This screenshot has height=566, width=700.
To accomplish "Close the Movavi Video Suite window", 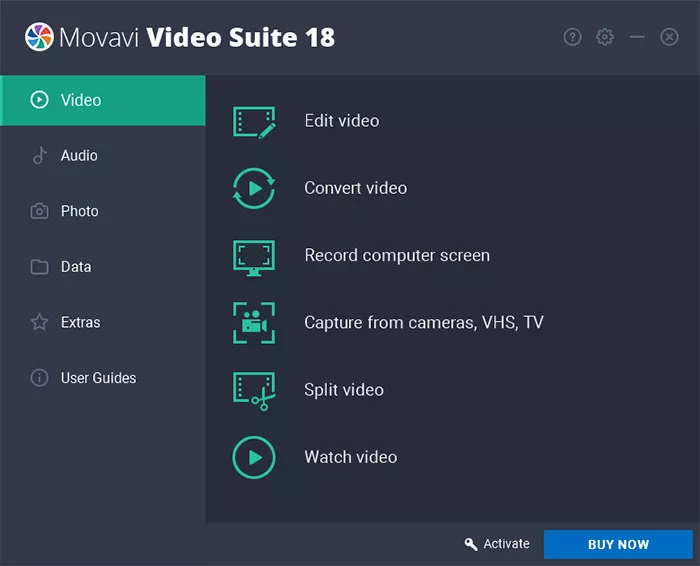I will coord(669,37).
